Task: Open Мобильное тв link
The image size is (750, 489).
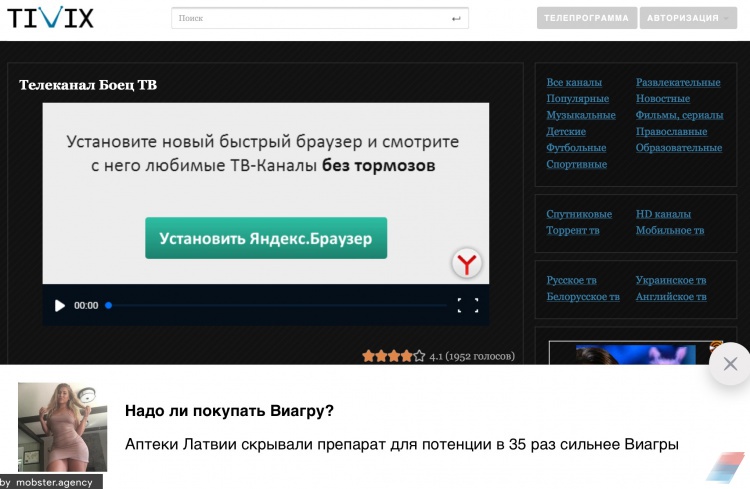Action: coord(670,230)
